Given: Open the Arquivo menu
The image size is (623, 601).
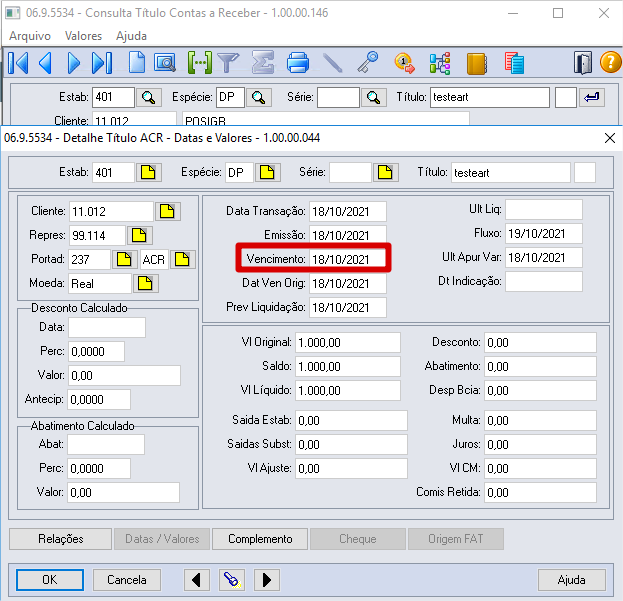Looking at the screenshot, I should pyautogui.click(x=30, y=36).
